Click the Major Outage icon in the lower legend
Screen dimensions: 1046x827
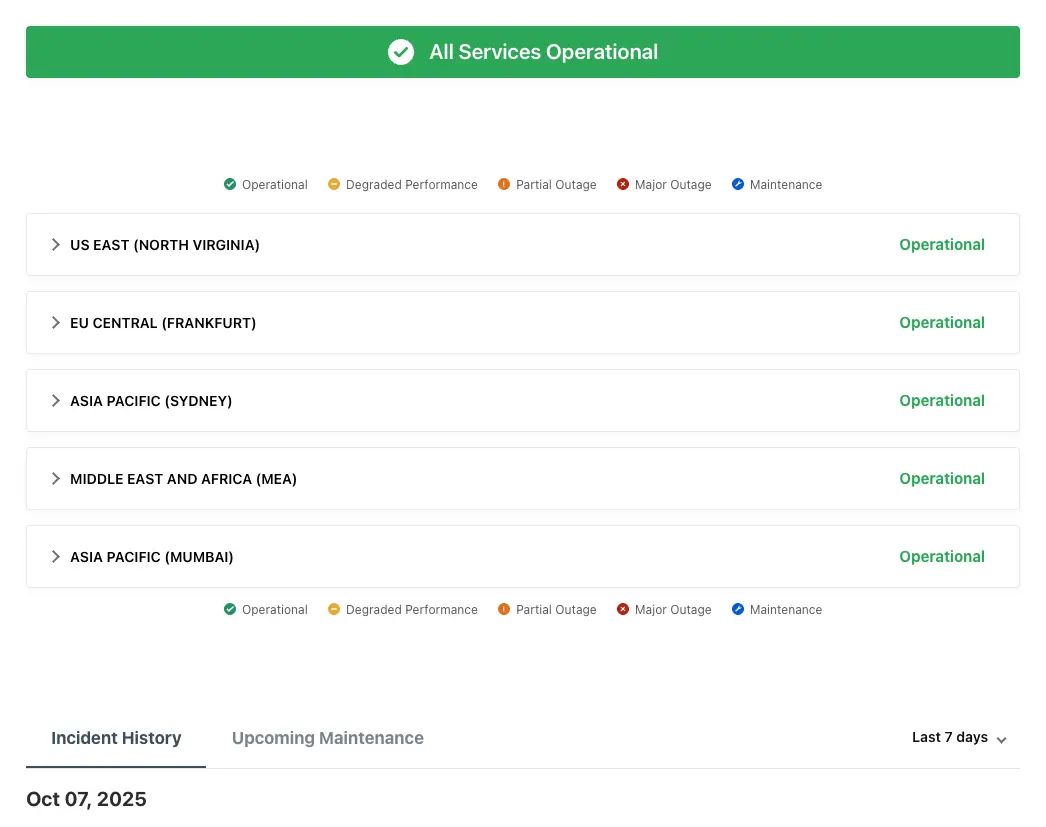click(622, 609)
